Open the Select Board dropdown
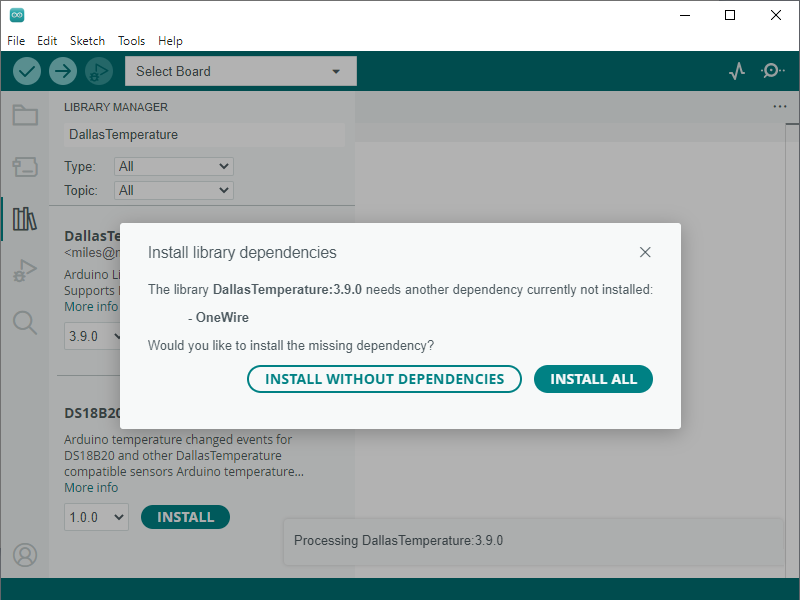The width and height of the screenshot is (800, 600). click(x=241, y=71)
